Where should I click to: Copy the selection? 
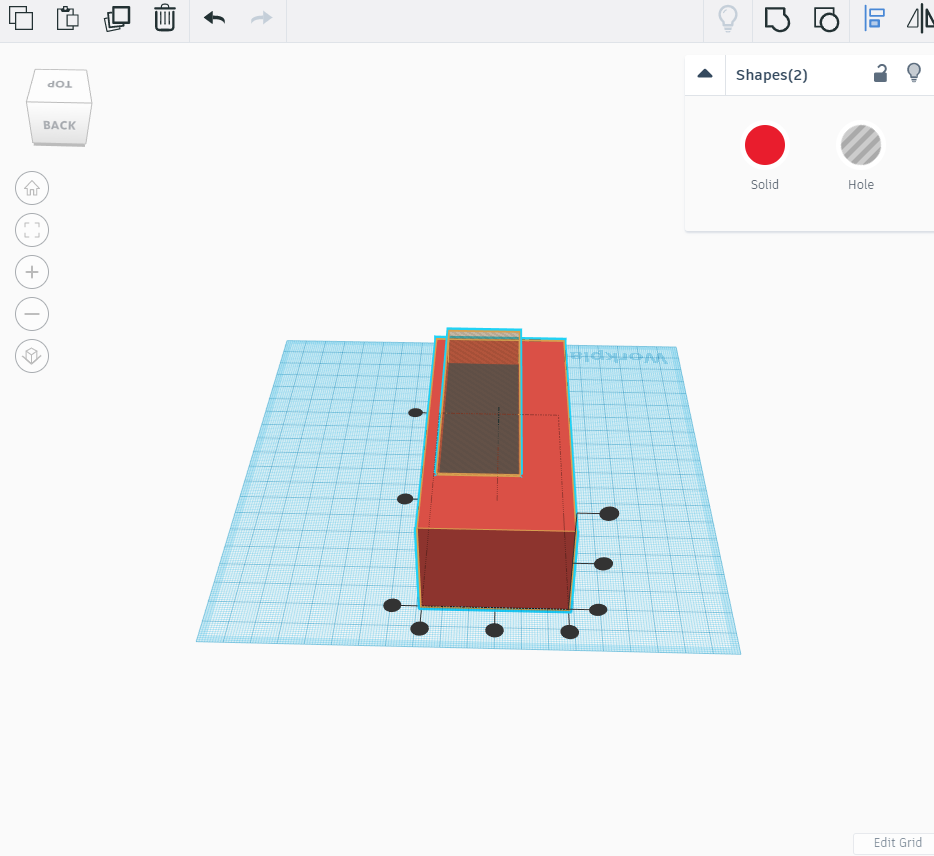(x=21, y=18)
